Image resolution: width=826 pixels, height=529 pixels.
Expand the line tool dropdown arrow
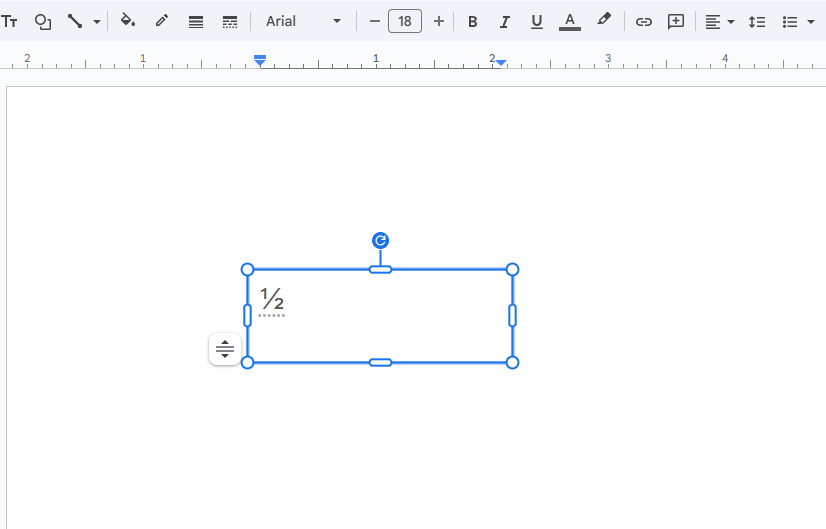pos(97,21)
